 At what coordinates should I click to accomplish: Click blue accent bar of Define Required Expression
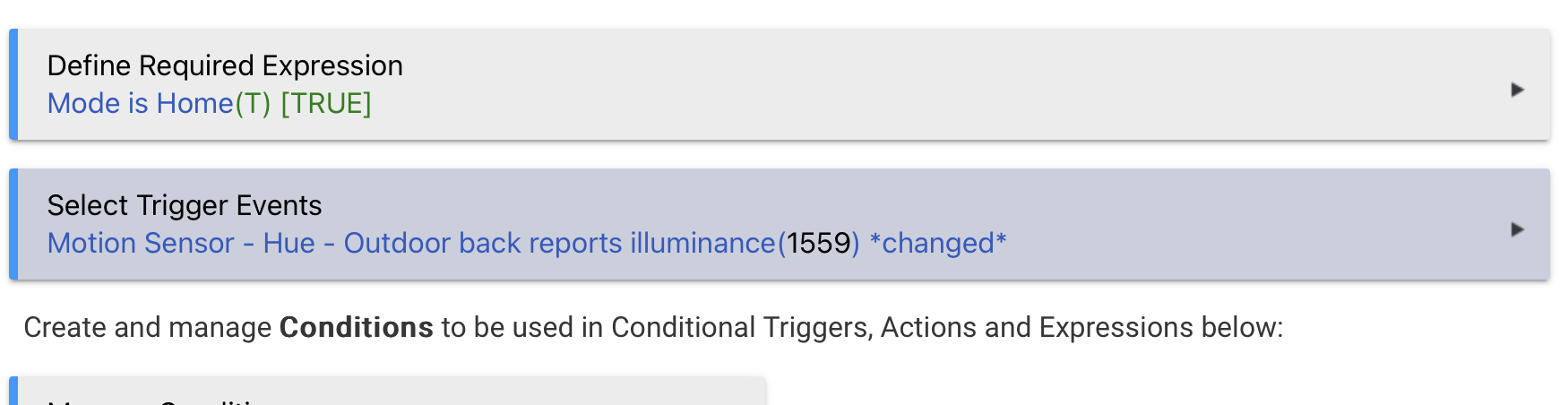tap(13, 85)
